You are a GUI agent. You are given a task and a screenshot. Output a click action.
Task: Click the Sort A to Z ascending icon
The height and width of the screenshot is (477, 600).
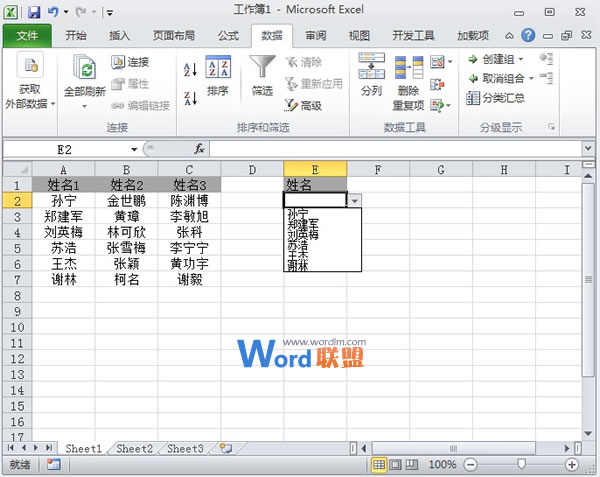point(191,66)
